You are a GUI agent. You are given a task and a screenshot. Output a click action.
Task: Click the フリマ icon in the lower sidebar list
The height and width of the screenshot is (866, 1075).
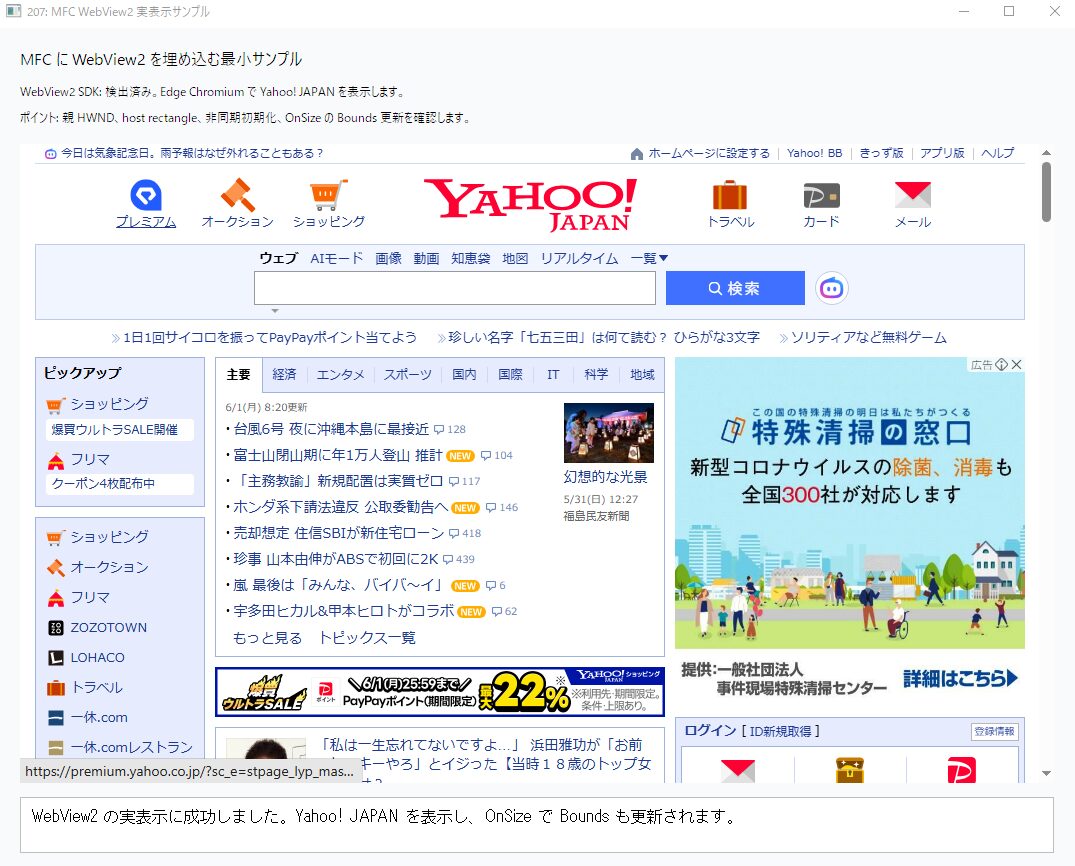pos(56,598)
